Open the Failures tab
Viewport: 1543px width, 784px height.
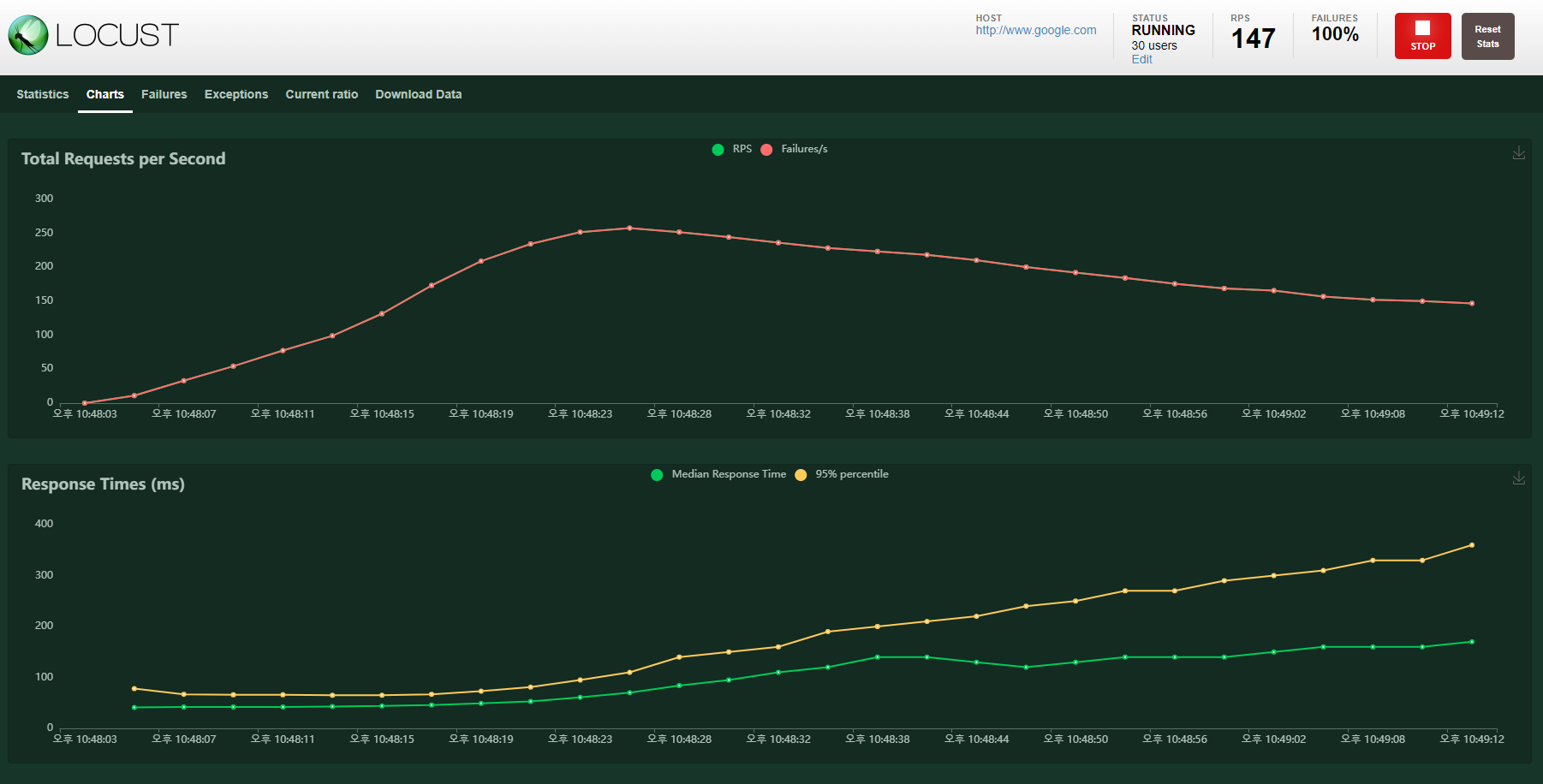click(164, 94)
